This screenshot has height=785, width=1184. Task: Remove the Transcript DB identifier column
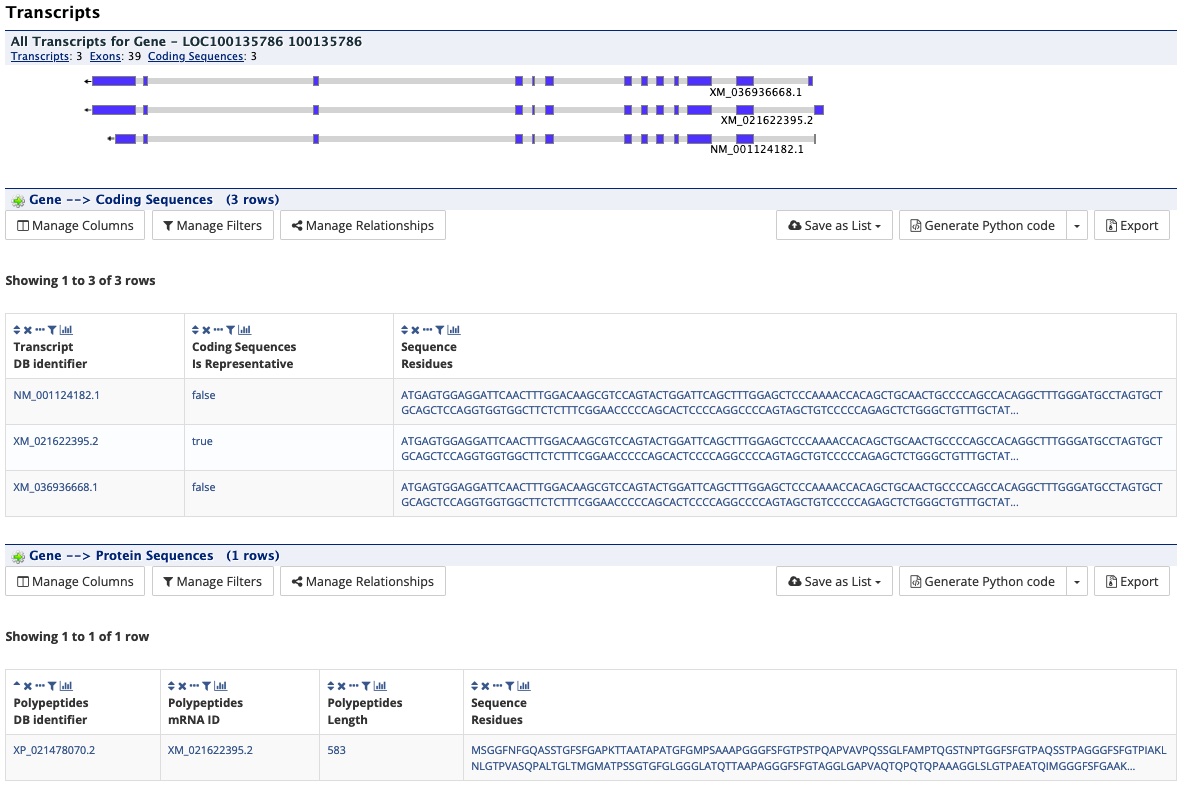pyautogui.click(x=28, y=330)
